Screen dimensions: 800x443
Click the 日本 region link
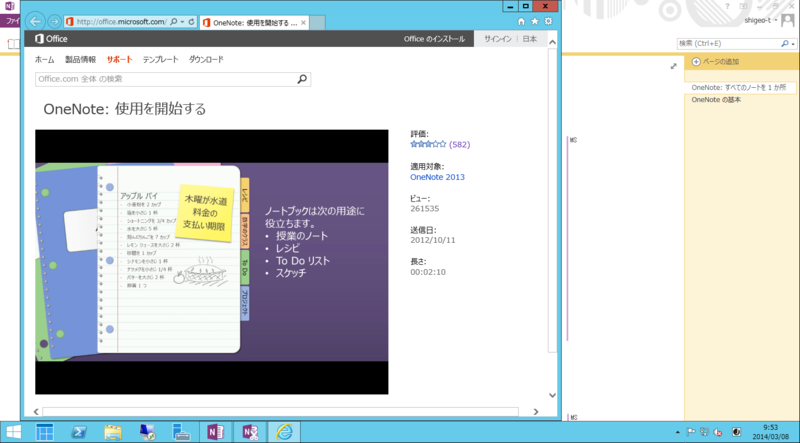click(x=530, y=39)
